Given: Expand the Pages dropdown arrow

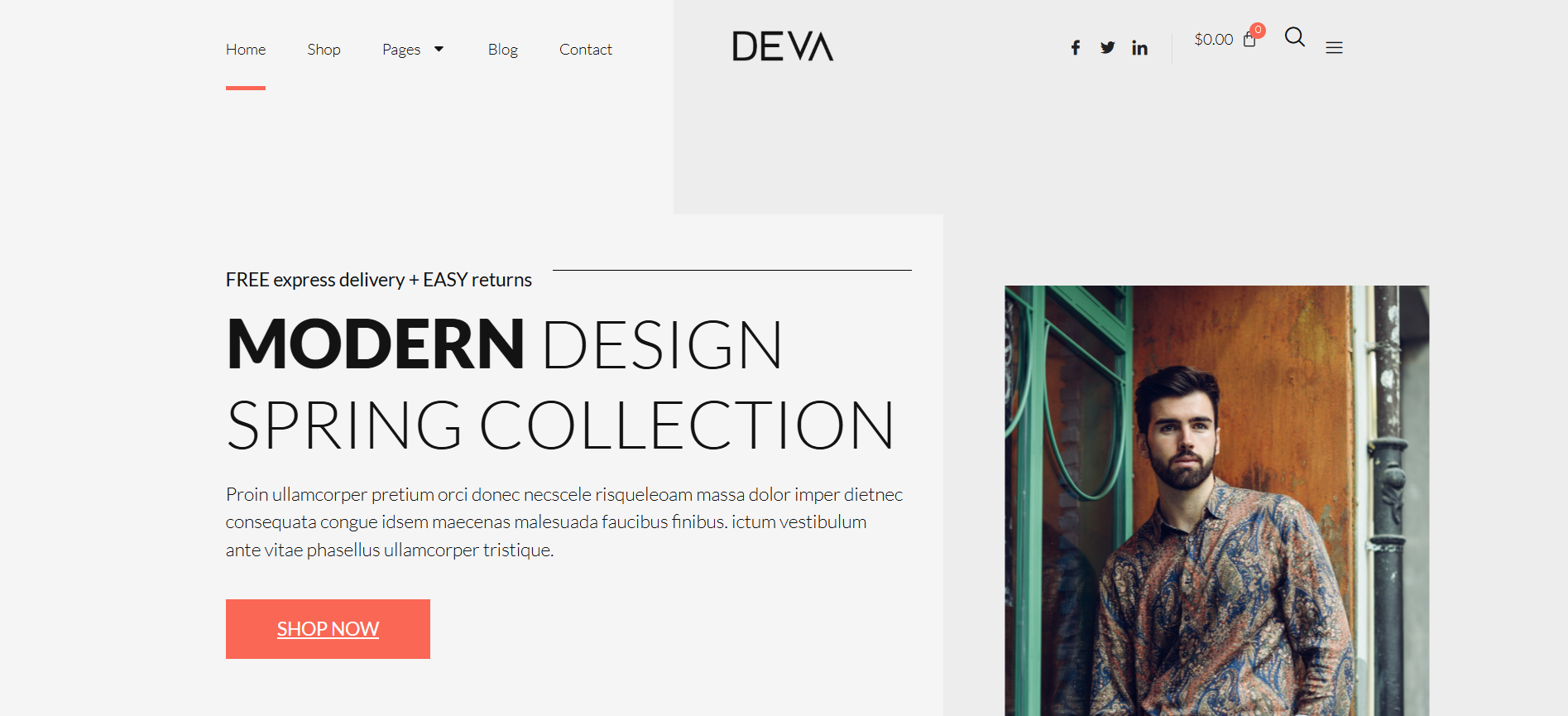Looking at the screenshot, I should click(439, 49).
